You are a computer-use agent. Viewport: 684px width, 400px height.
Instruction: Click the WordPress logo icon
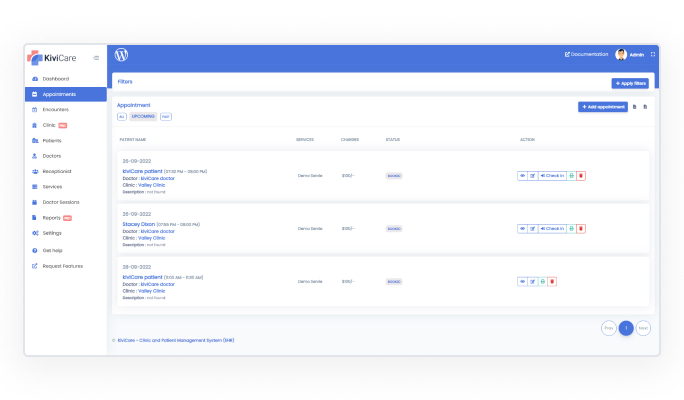(122, 55)
